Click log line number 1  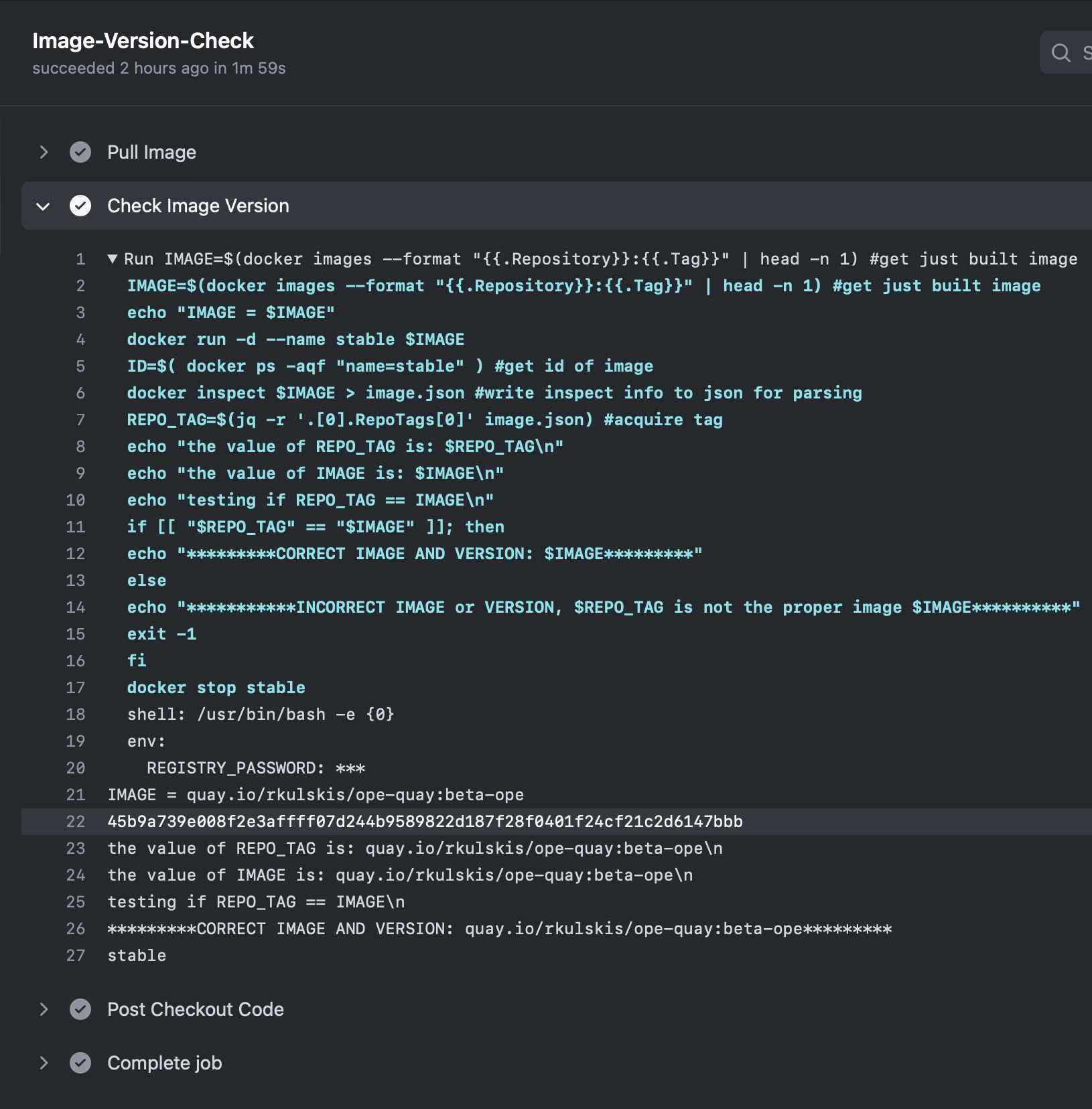(80, 259)
